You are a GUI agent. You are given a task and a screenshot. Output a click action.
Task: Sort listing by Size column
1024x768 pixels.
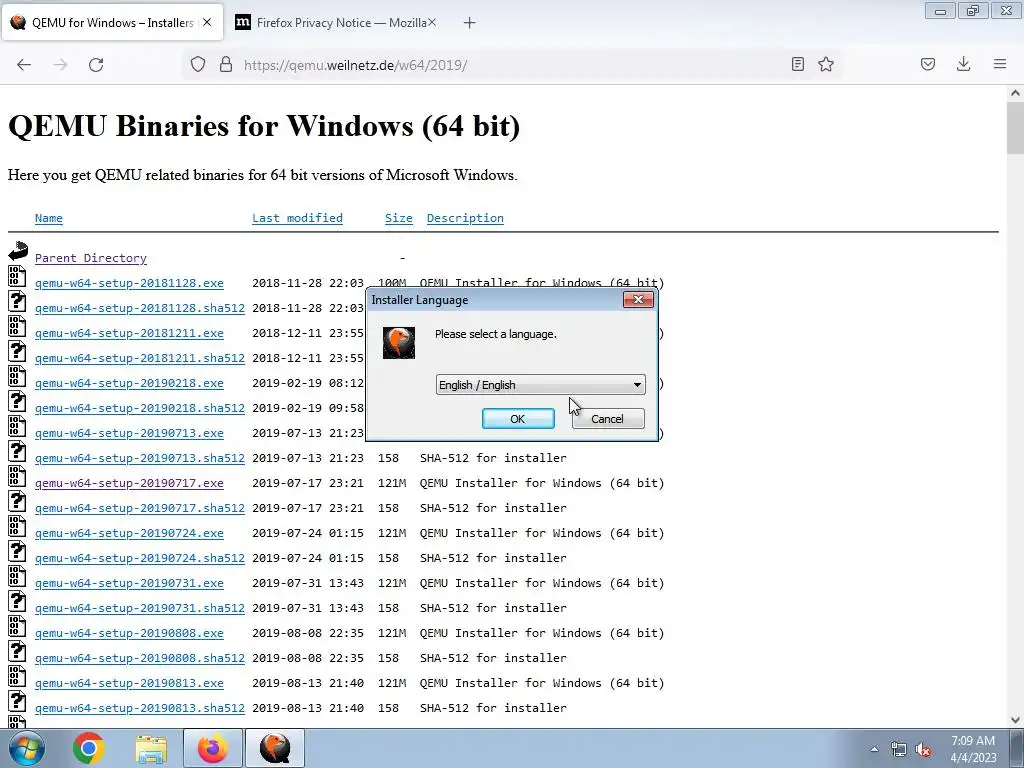point(398,218)
